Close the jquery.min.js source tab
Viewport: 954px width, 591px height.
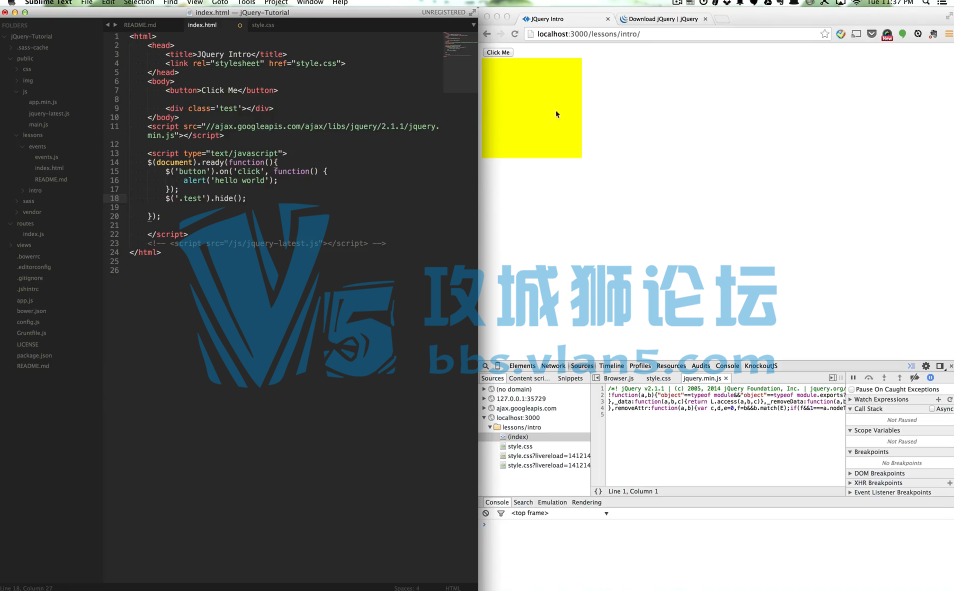pos(725,378)
